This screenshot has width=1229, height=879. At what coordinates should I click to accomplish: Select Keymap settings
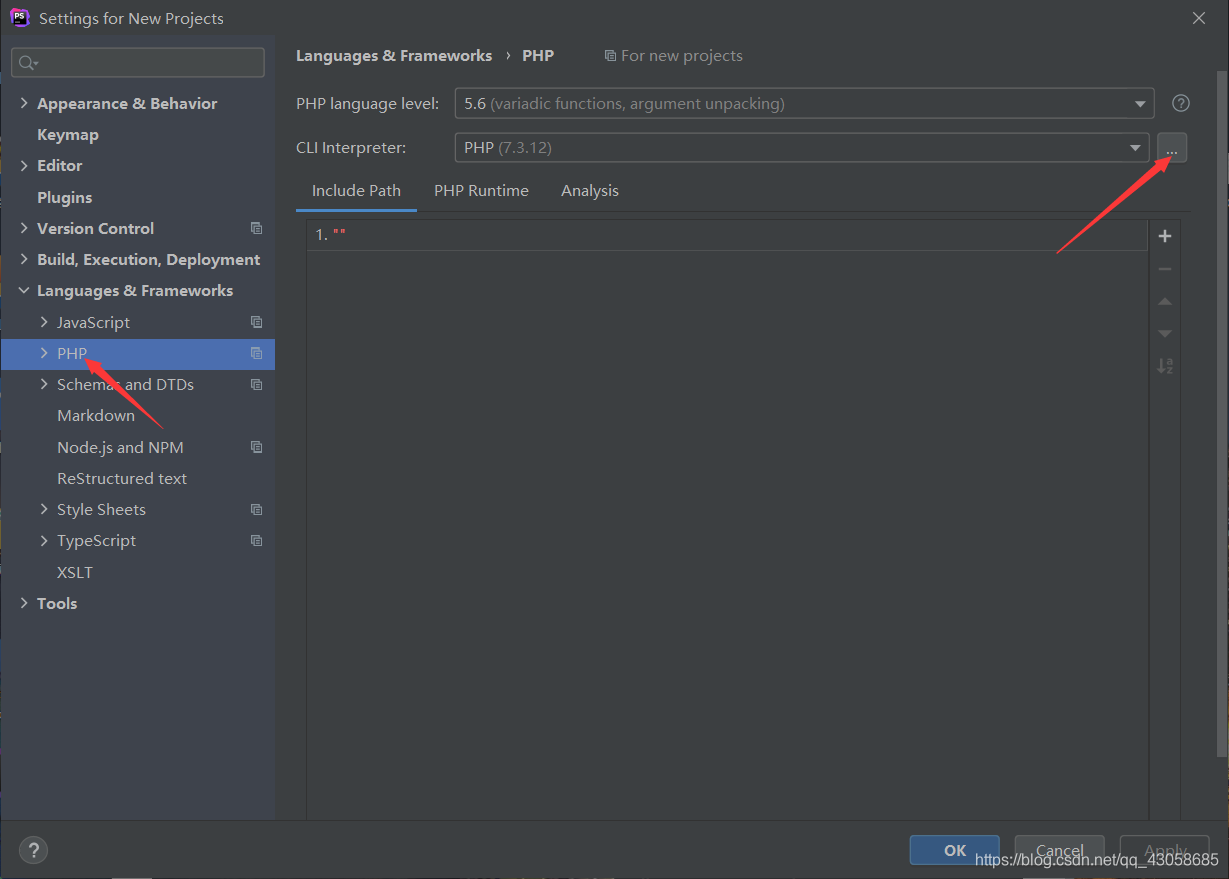68,134
